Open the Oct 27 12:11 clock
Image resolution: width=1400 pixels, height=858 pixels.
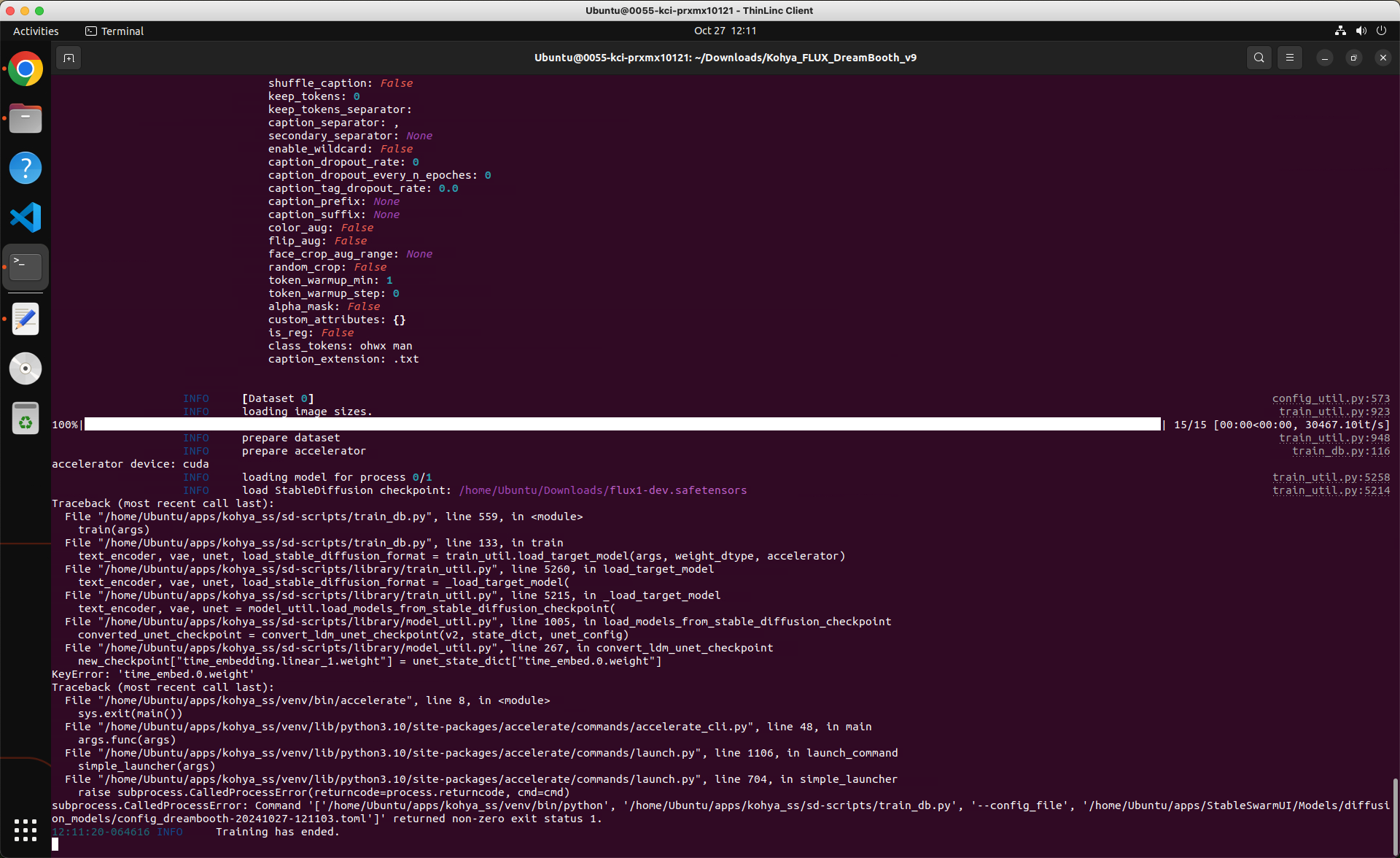725,31
